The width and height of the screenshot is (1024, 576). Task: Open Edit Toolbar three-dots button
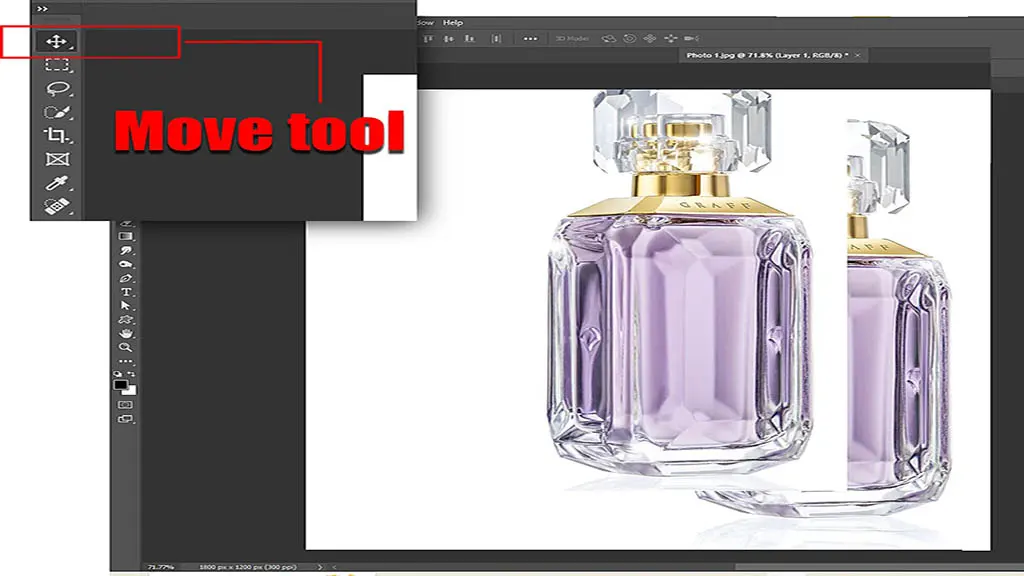click(125, 361)
